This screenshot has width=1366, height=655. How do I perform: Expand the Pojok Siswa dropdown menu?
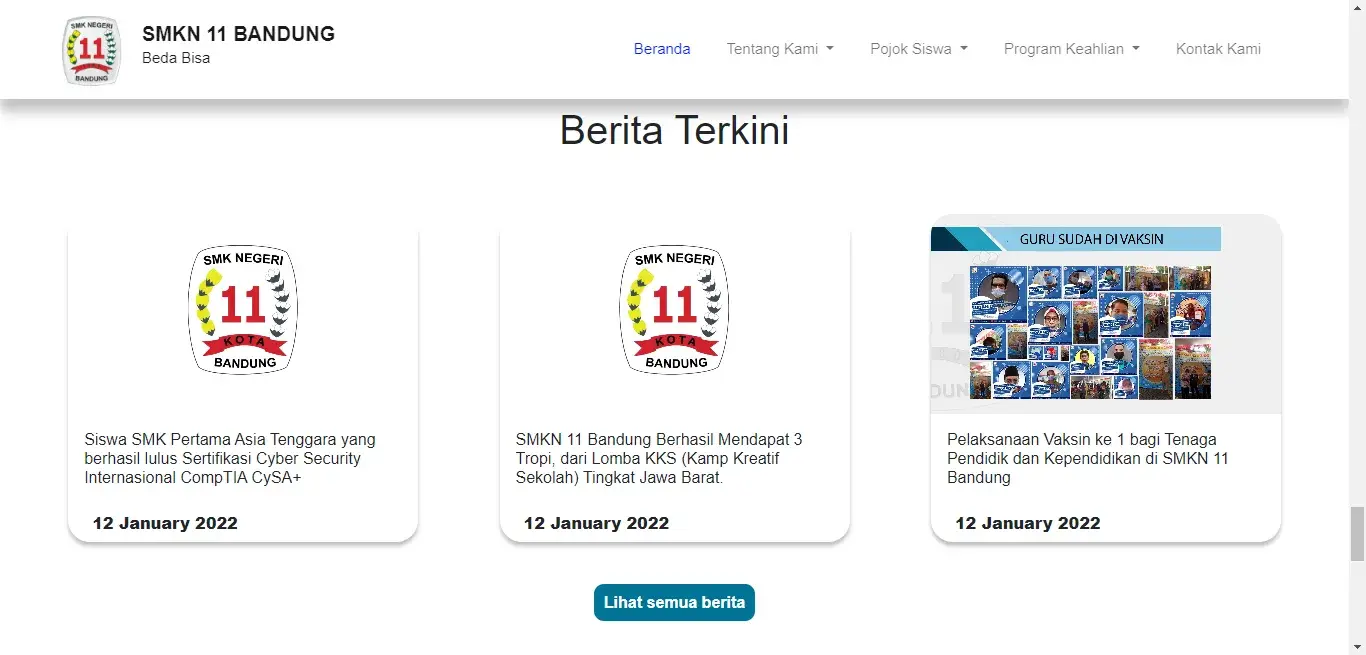click(919, 49)
